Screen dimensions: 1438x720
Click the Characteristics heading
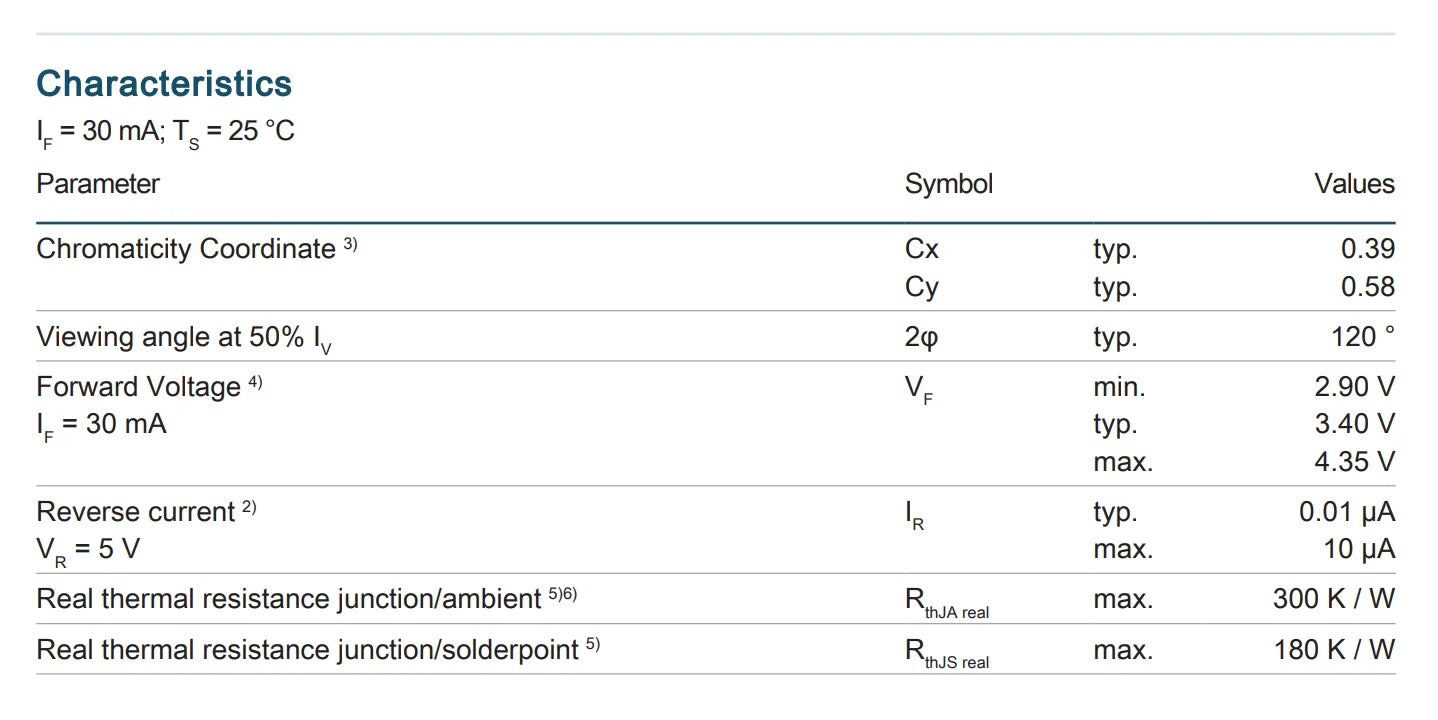point(164,84)
